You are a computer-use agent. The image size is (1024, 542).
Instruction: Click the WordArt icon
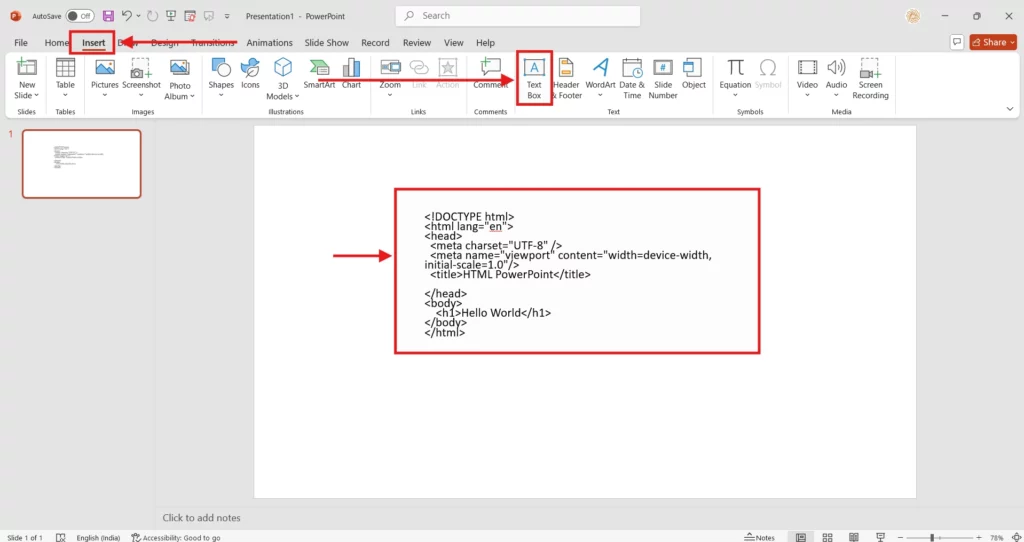point(600,68)
